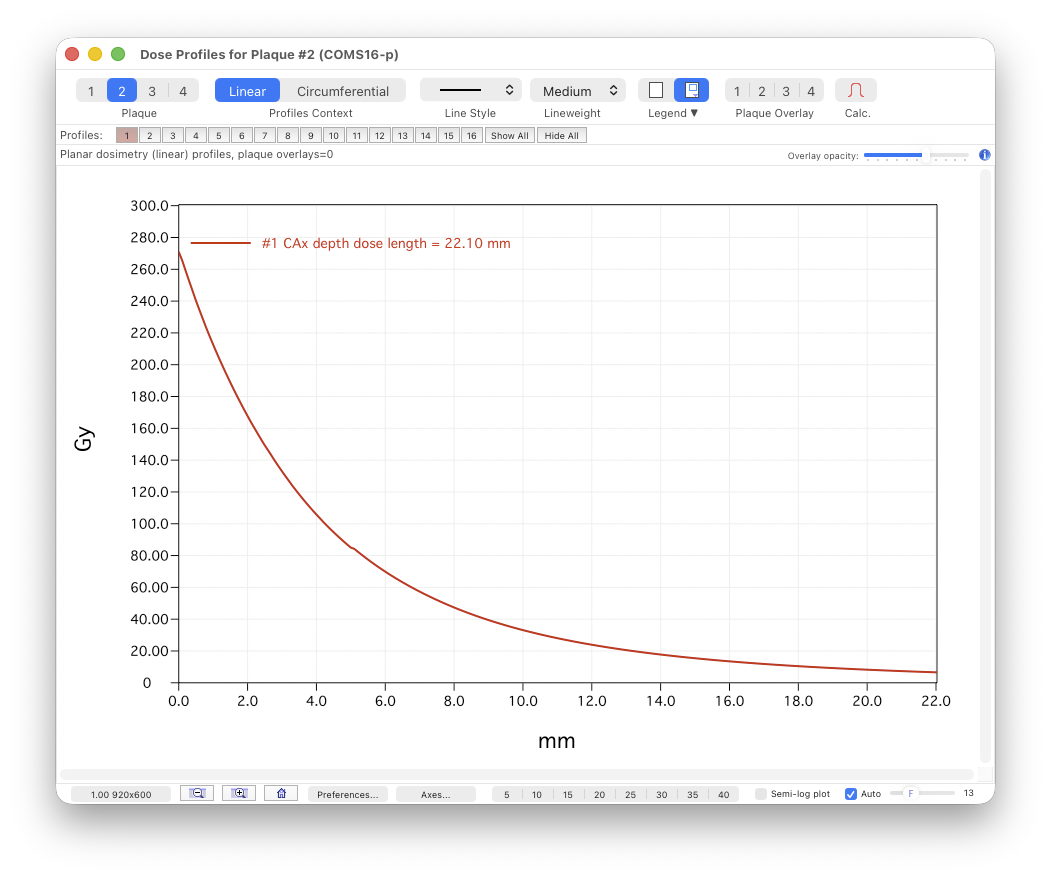Screen dimensions: 1051x878
Task: Select Plaque tab 3
Action: tap(152, 90)
